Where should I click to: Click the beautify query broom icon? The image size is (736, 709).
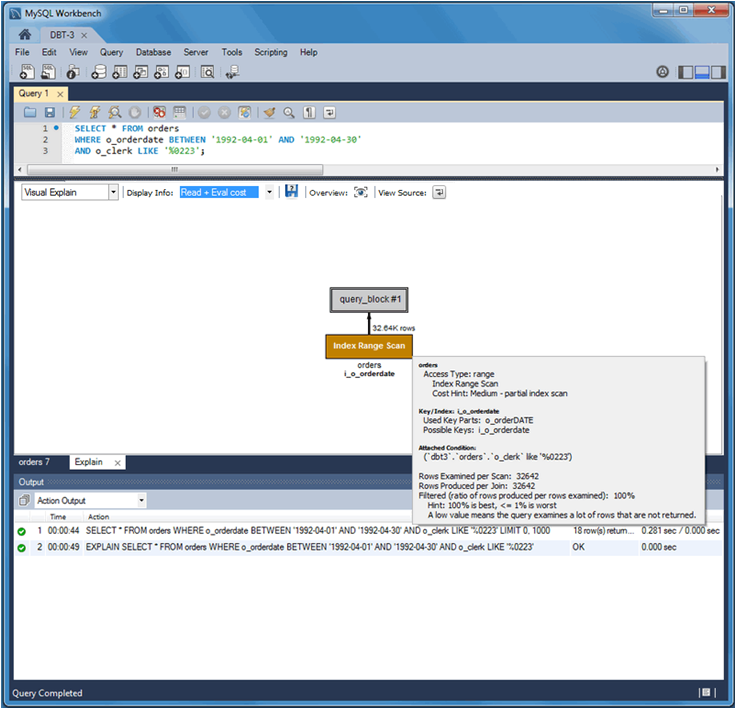[269, 113]
